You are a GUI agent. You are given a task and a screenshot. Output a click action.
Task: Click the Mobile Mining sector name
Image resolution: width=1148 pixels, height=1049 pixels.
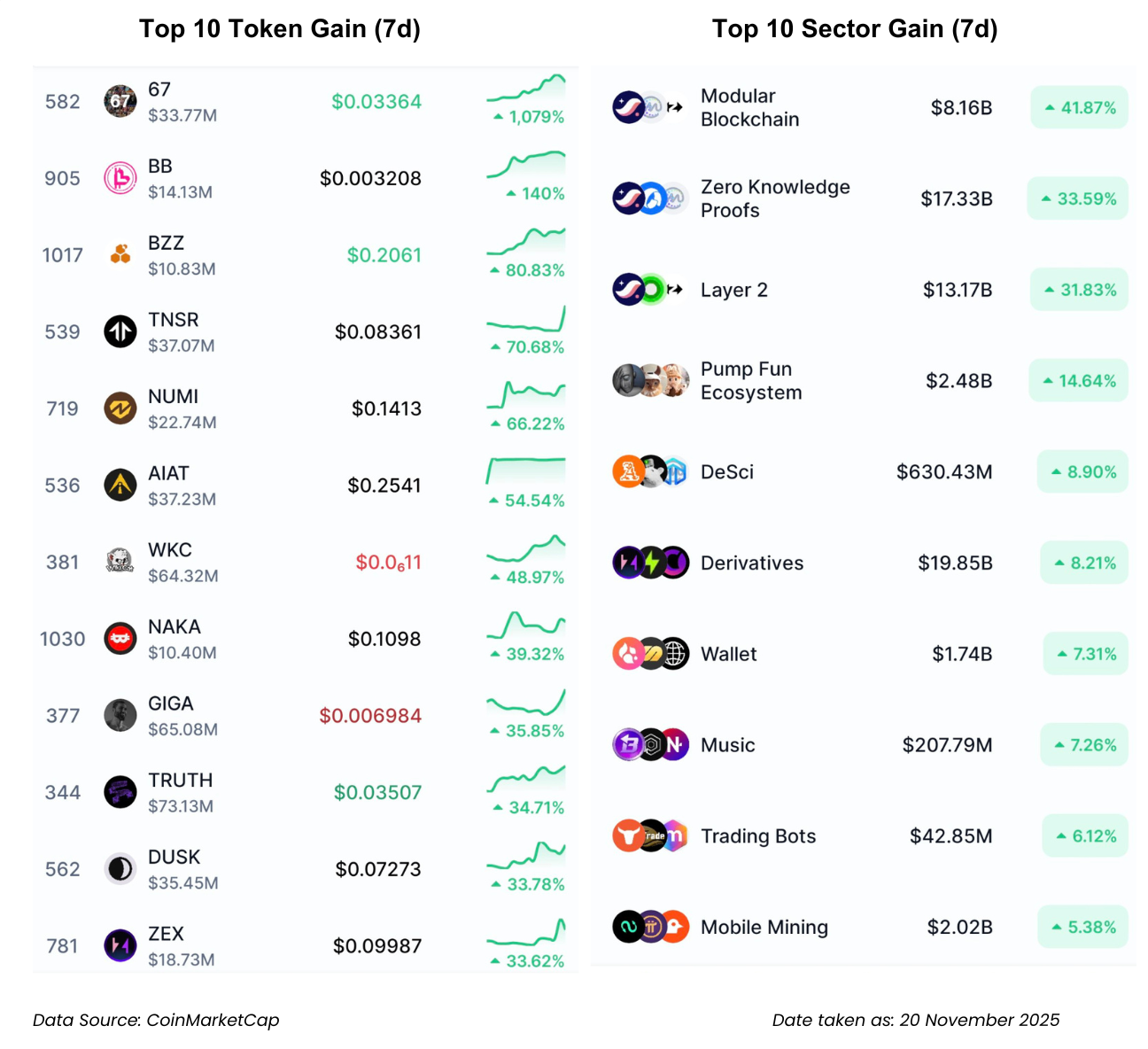click(x=764, y=928)
